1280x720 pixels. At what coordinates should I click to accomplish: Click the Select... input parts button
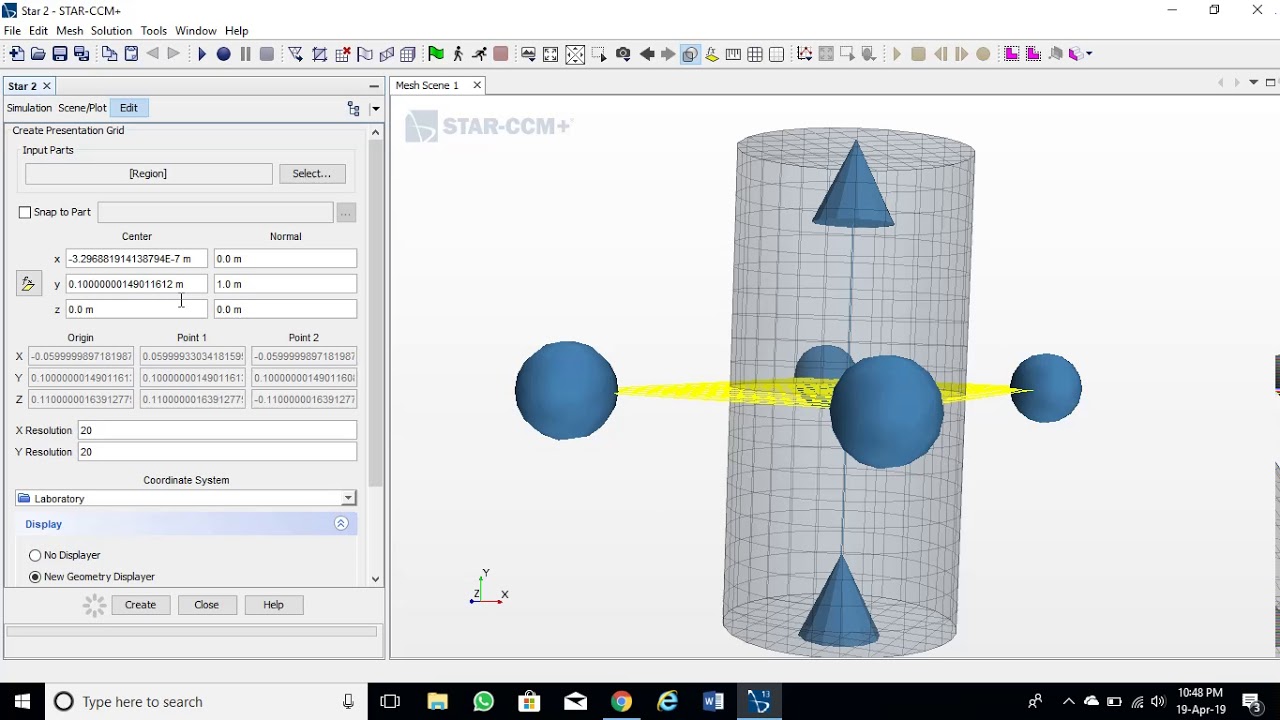[312, 174]
